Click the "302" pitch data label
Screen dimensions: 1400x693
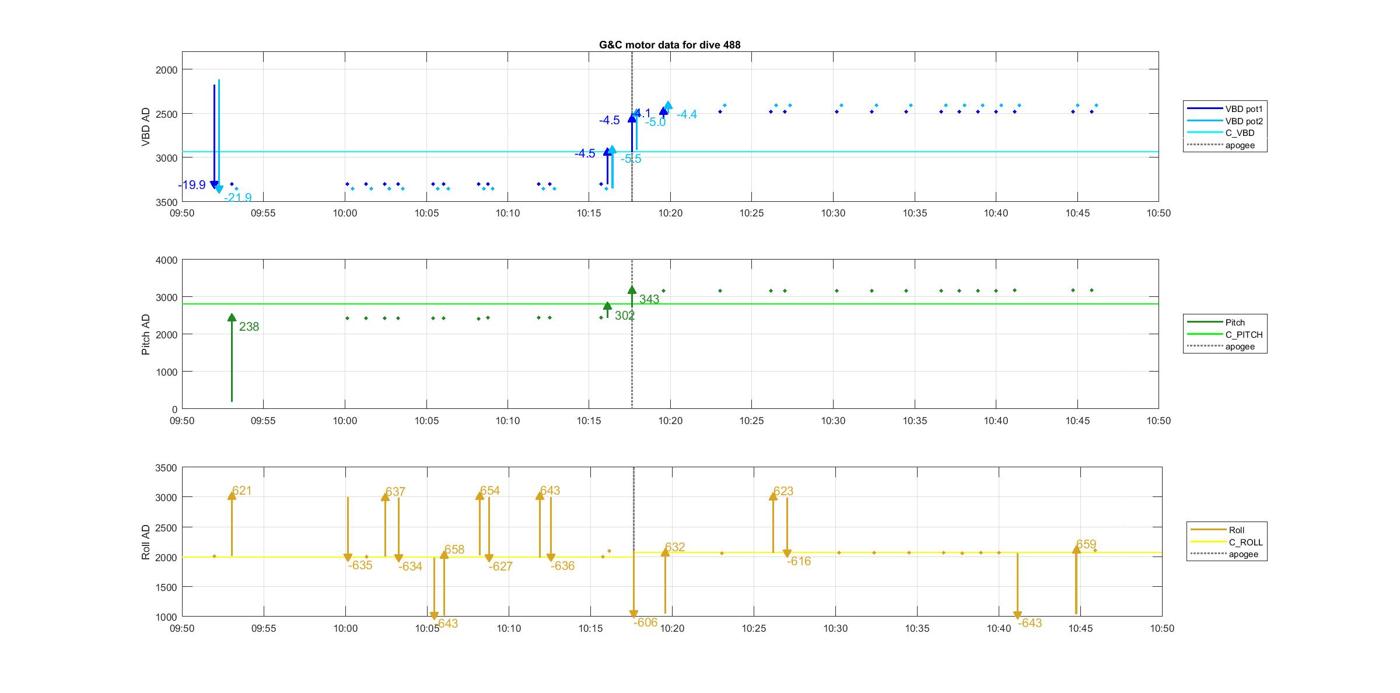point(625,316)
